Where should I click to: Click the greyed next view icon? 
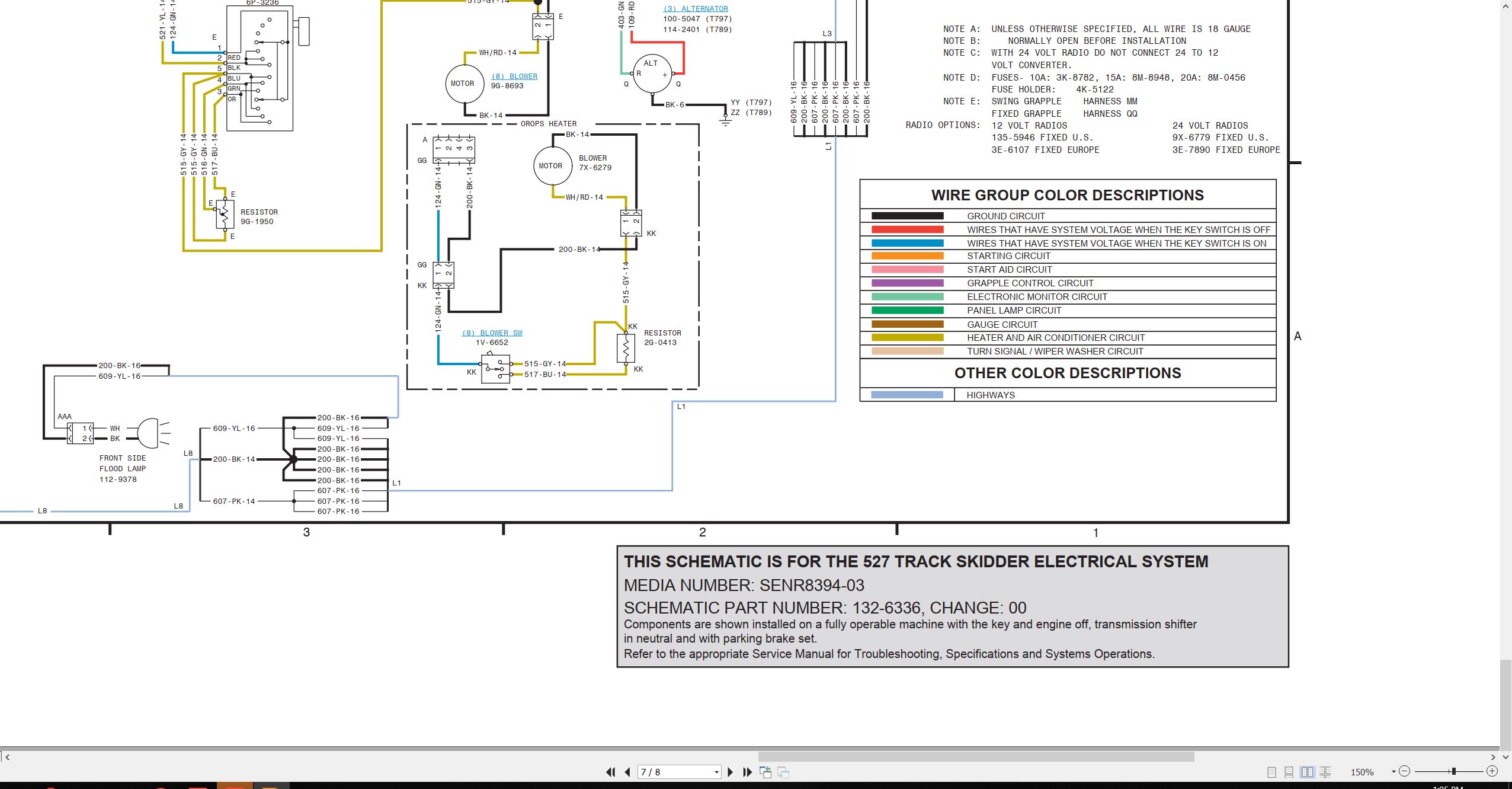click(783, 772)
